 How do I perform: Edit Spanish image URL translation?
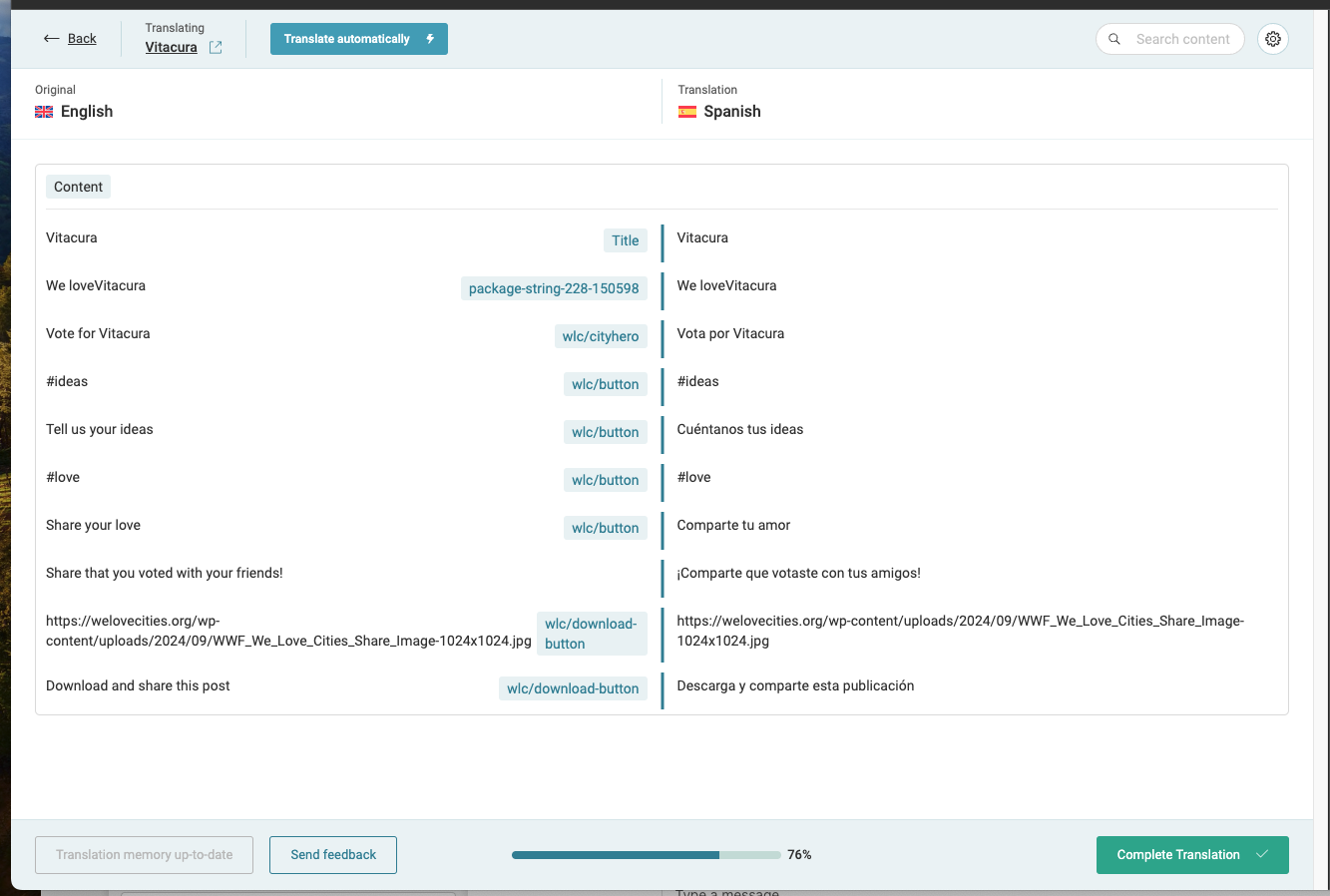[960, 631]
